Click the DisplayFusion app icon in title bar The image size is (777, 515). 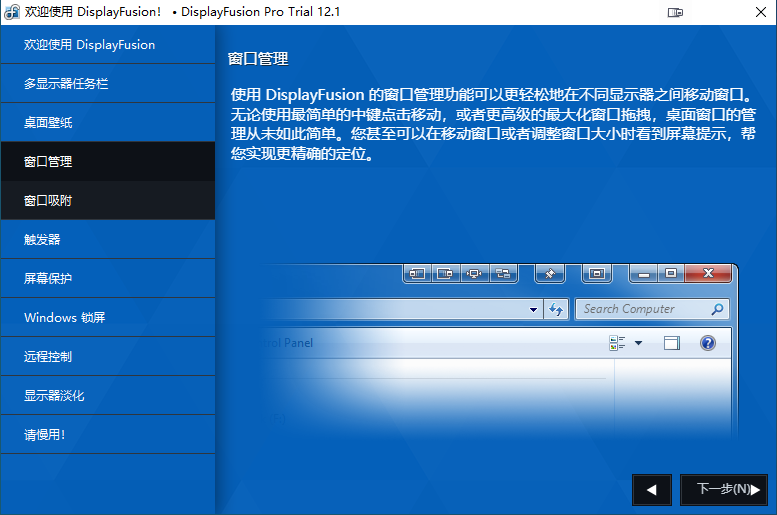click(11, 12)
